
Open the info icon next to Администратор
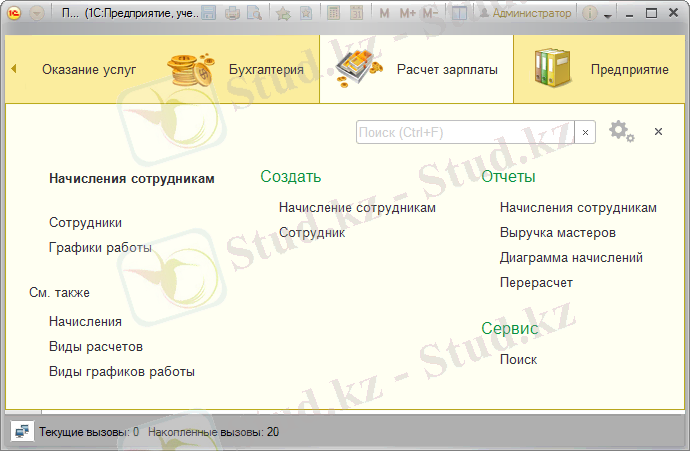point(590,14)
